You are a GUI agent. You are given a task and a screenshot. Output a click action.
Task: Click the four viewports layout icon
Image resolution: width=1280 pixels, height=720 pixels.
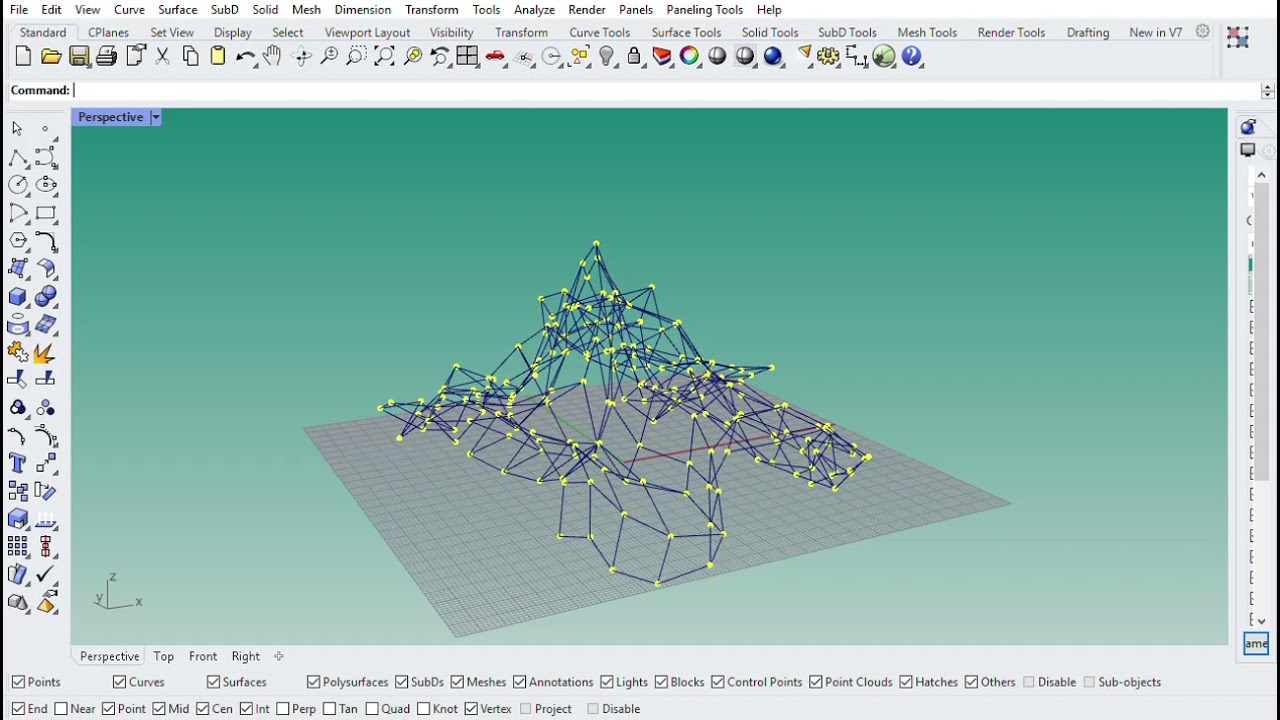467,56
